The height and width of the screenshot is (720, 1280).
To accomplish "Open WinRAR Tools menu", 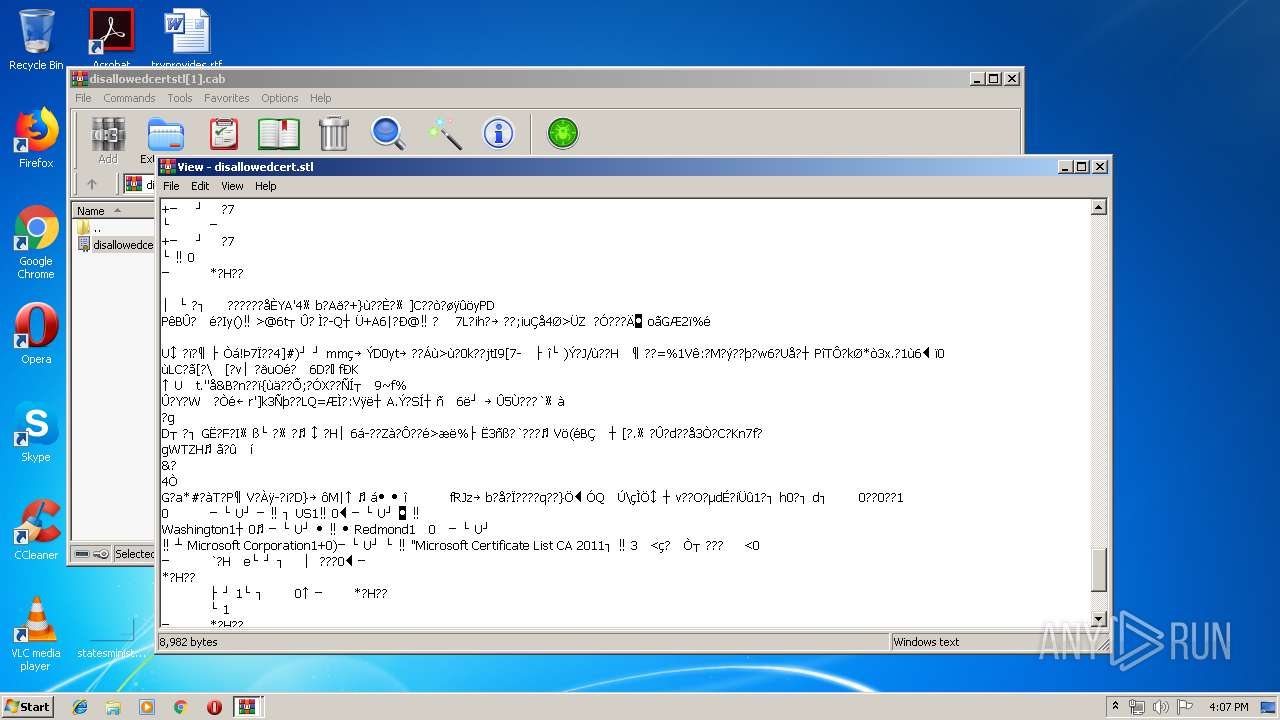I will pyautogui.click(x=180, y=98).
